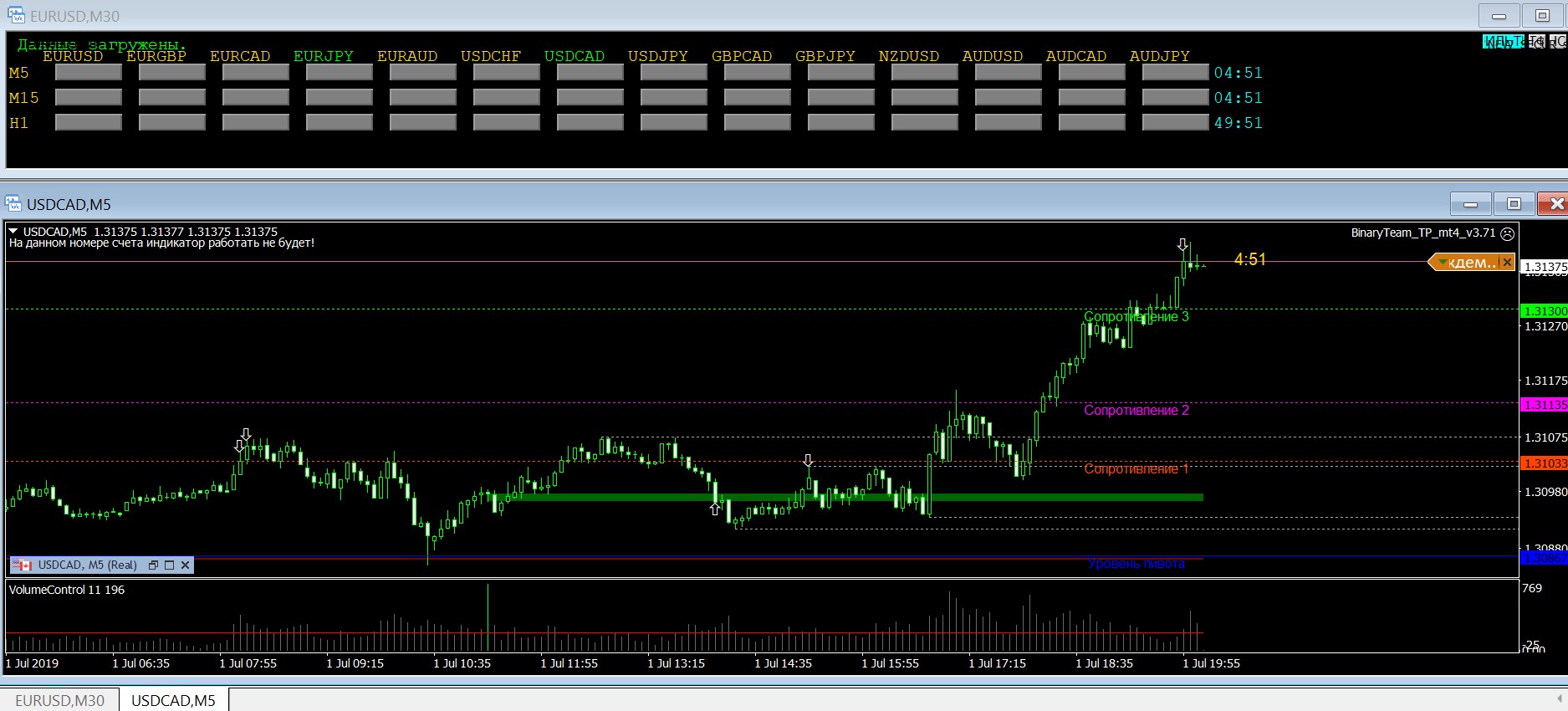Maximize the 'USDCAD, M5 (Real)' mini panel
This screenshot has height=711, width=1568.
(x=170, y=565)
